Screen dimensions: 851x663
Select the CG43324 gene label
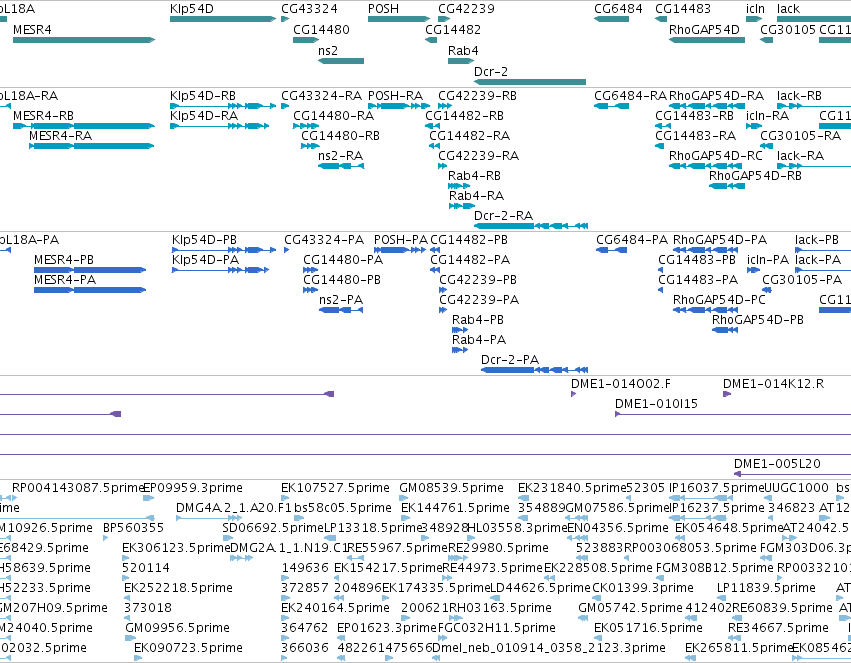click(309, 9)
